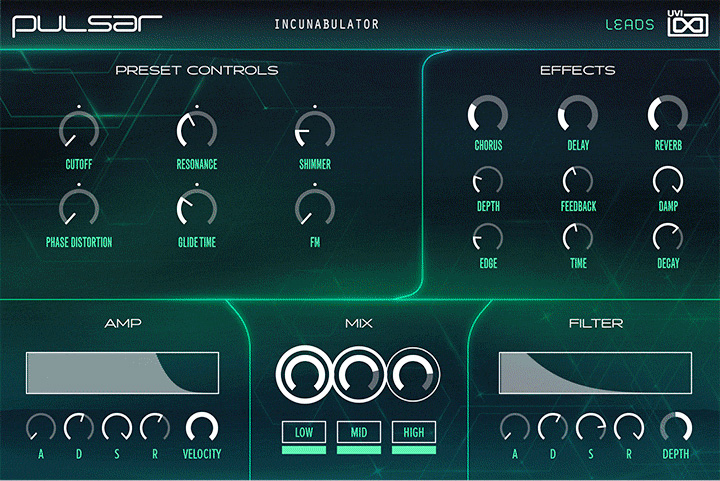The width and height of the screenshot is (720, 481).
Task: Click the High mix level knob
Action: click(x=413, y=375)
